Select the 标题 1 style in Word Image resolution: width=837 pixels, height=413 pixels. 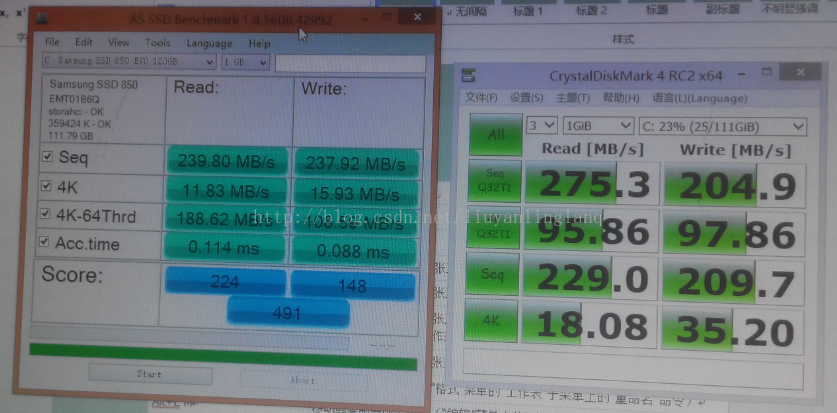tap(528, 10)
